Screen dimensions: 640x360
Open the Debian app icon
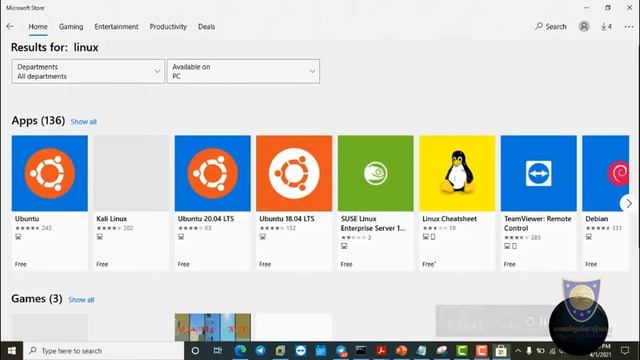(606, 173)
